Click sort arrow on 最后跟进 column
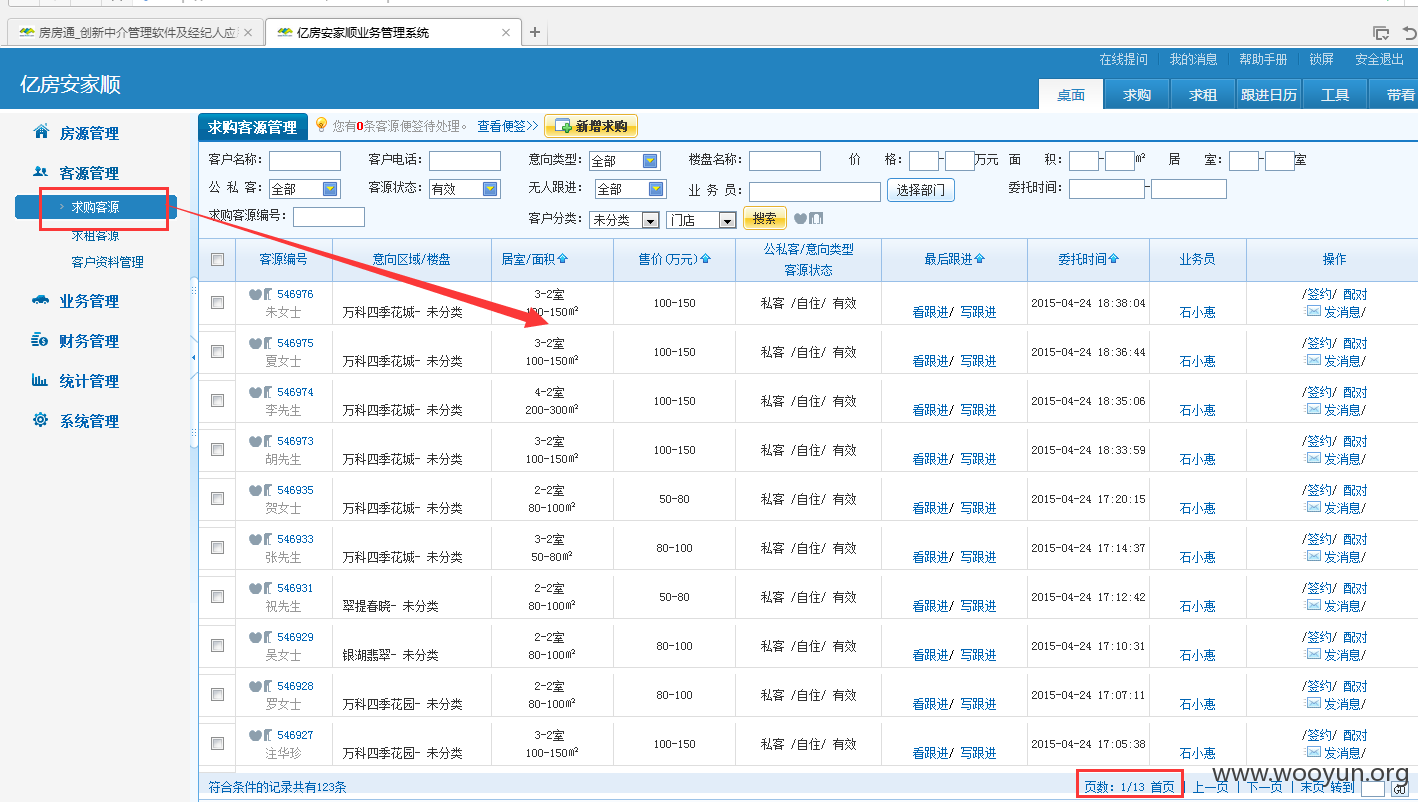 (979, 259)
